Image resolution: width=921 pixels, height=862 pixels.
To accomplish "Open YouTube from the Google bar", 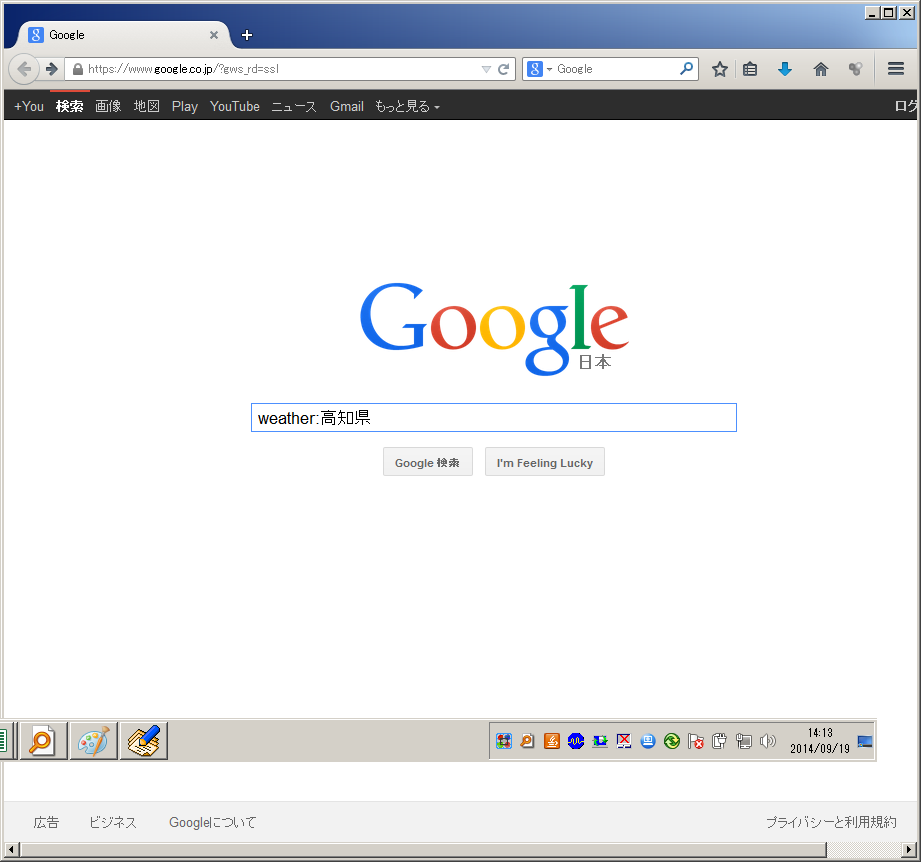I will 234,106.
